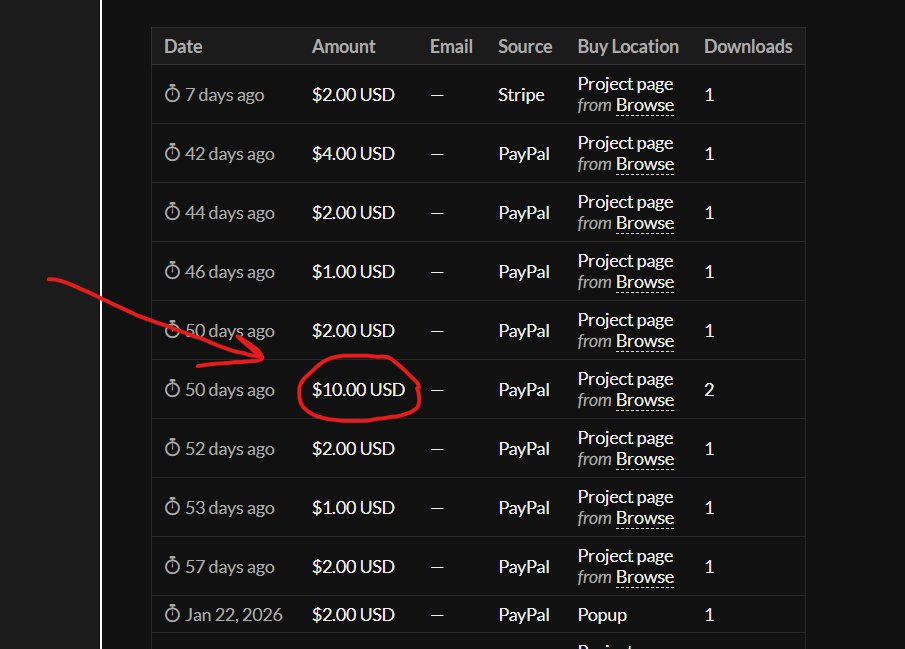Image resolution: width=905 pixels, height=649 pixels.
Task: Click the clock icon beside 7 days ago
Action: pos(172,94)
